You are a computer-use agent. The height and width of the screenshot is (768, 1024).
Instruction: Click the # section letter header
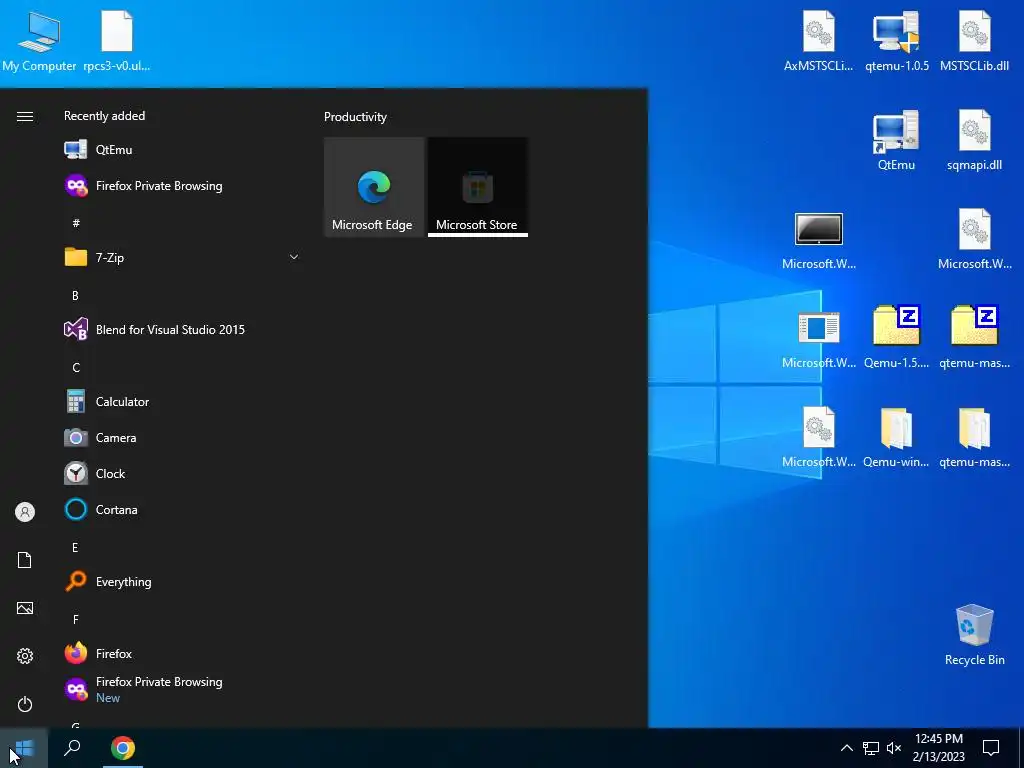point(76,223)
